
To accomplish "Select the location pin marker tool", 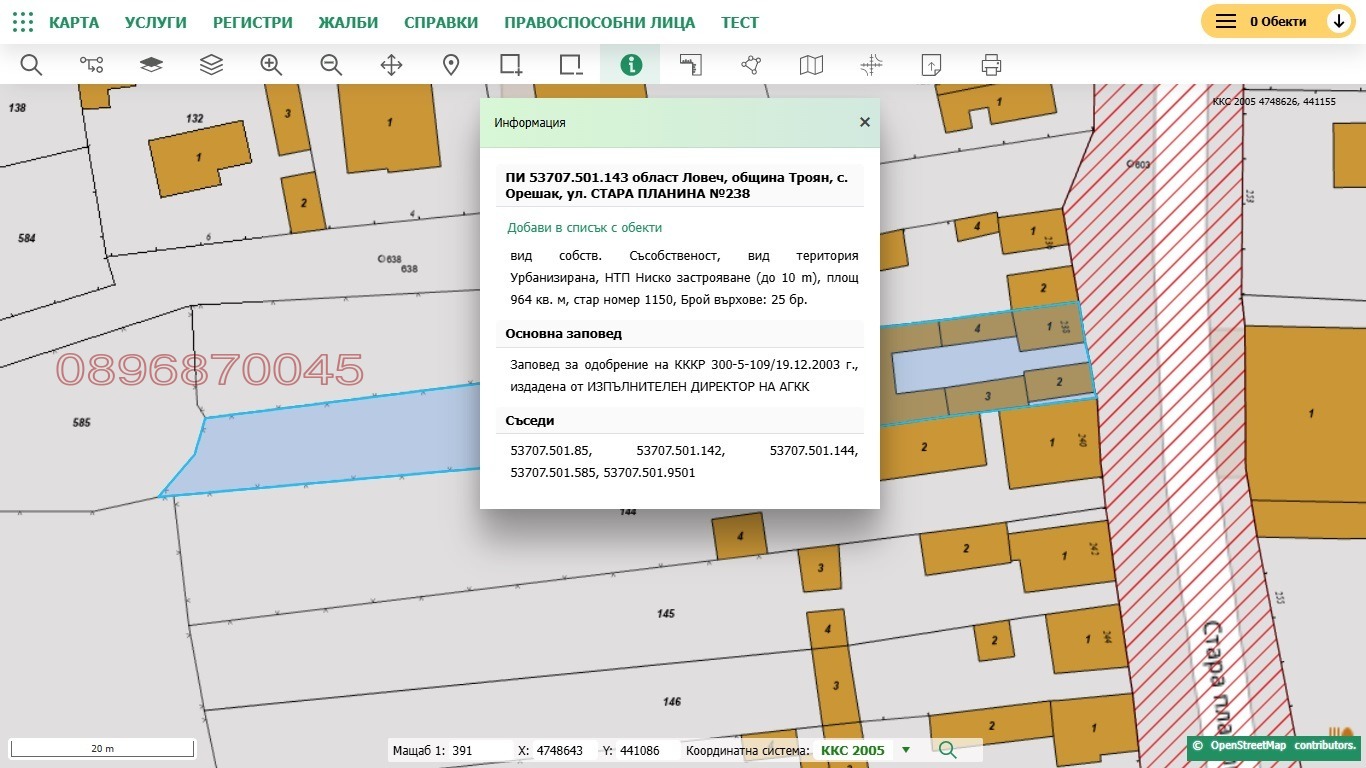I will (451, 65).
